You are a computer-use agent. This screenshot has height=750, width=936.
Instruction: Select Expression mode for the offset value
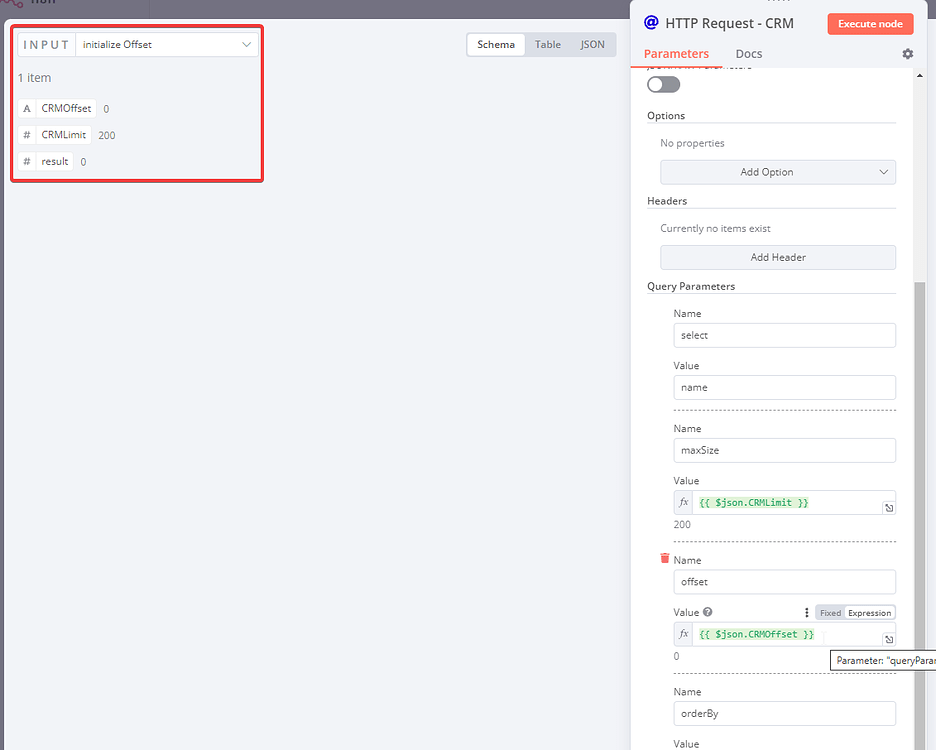869,612
